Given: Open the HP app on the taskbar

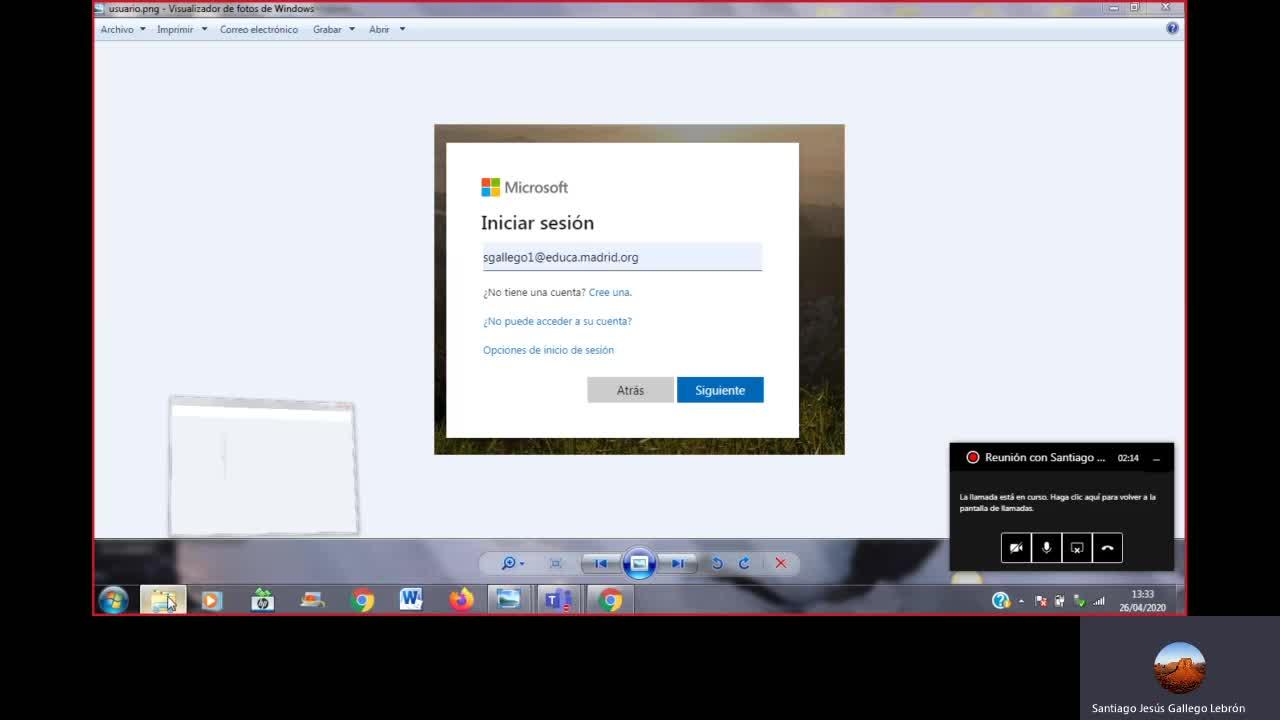Looking at the screenshot, I should click(262, 600).
